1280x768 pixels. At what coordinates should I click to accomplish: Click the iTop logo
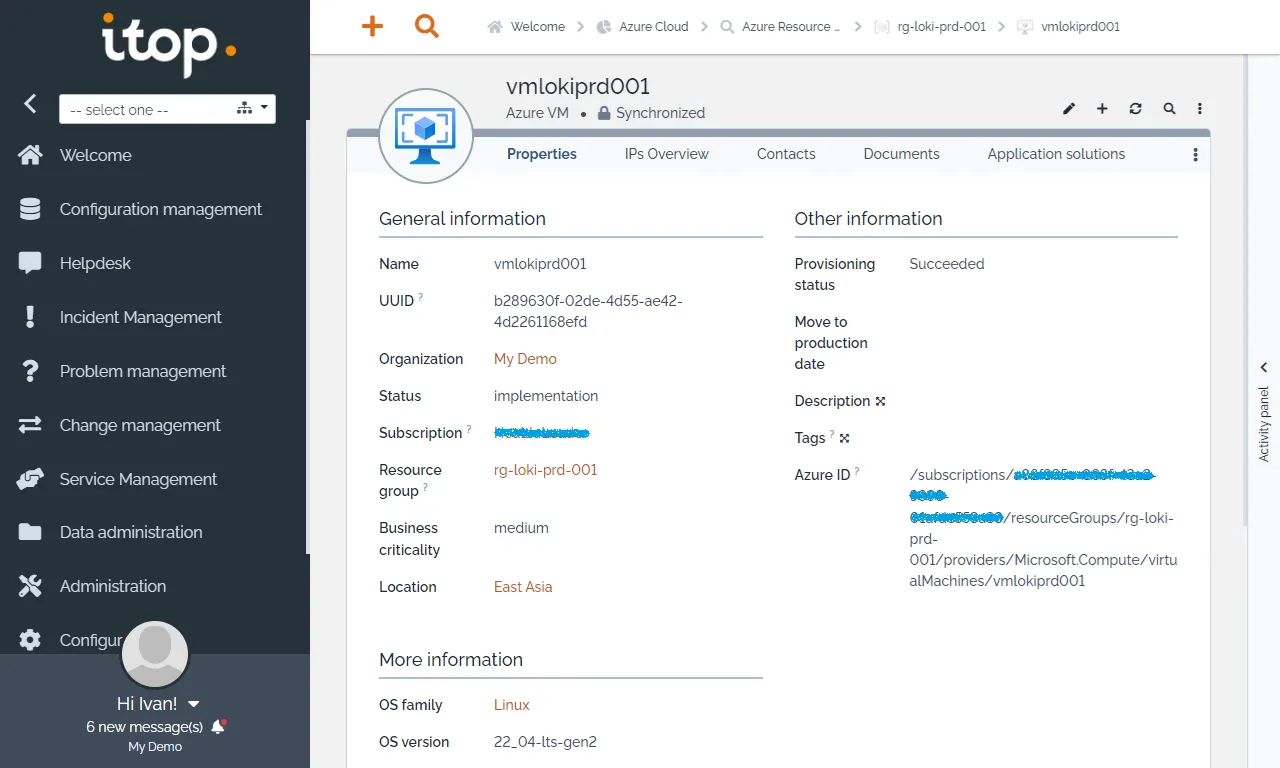(170, 44)
